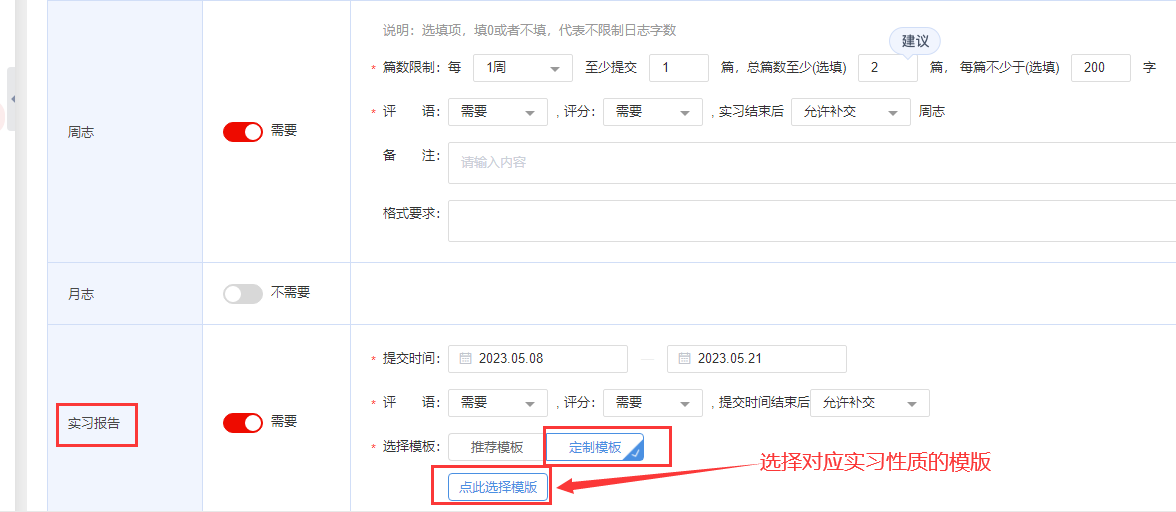Select the 定制模板 tab option
Image resolution: width=1176 pixels, height=512 pixels.
tap(595, 447)
